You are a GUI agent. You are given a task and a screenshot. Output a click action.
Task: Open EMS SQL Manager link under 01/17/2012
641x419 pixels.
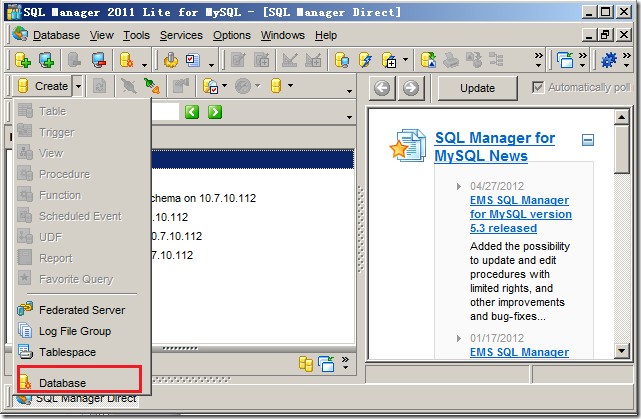pos(519,352)
